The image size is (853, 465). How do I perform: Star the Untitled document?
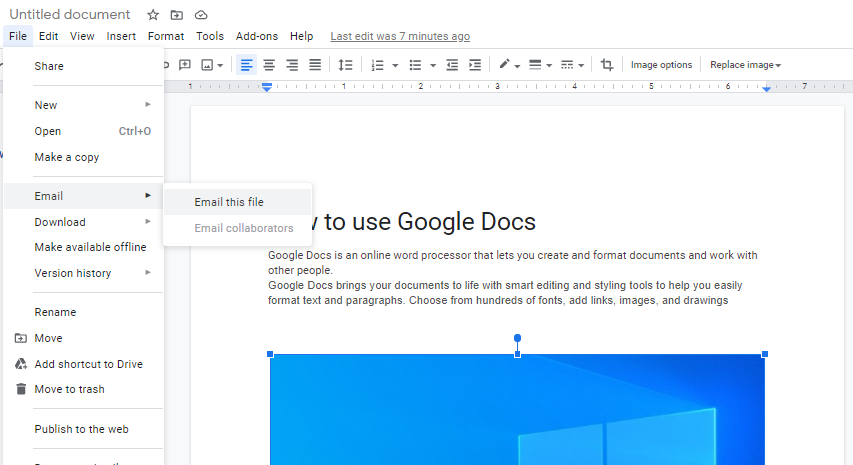coord(153,15)
